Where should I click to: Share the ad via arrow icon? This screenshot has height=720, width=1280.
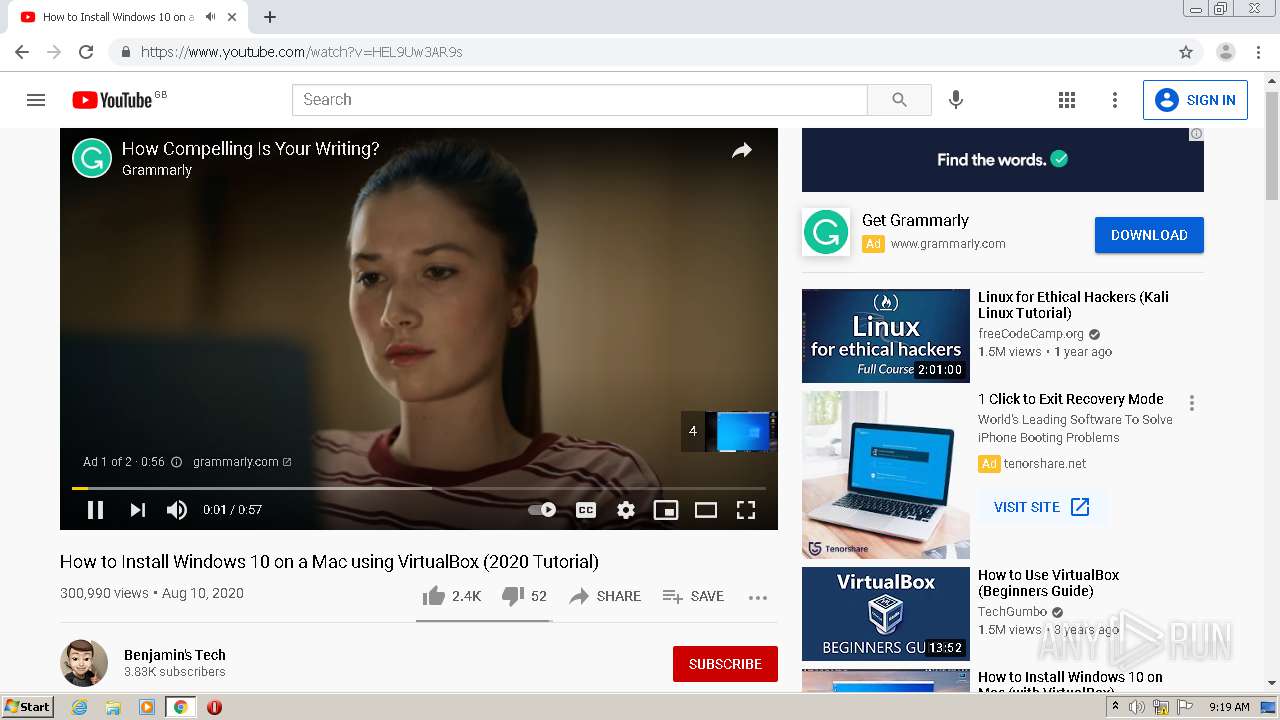point(741,151)
